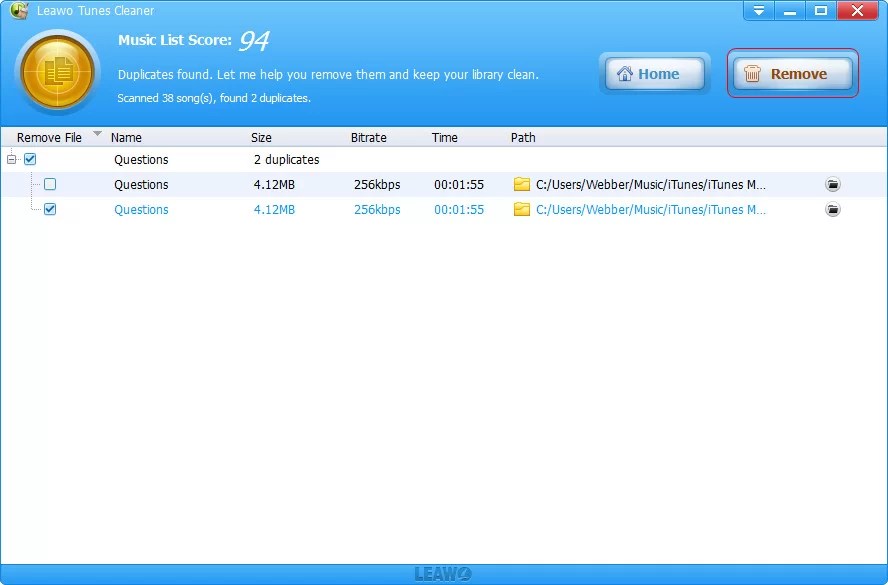Screen dimensions: 888x585
Task: Uncheck the second Questions duplicate entry
Action: [x=48, y=210]
